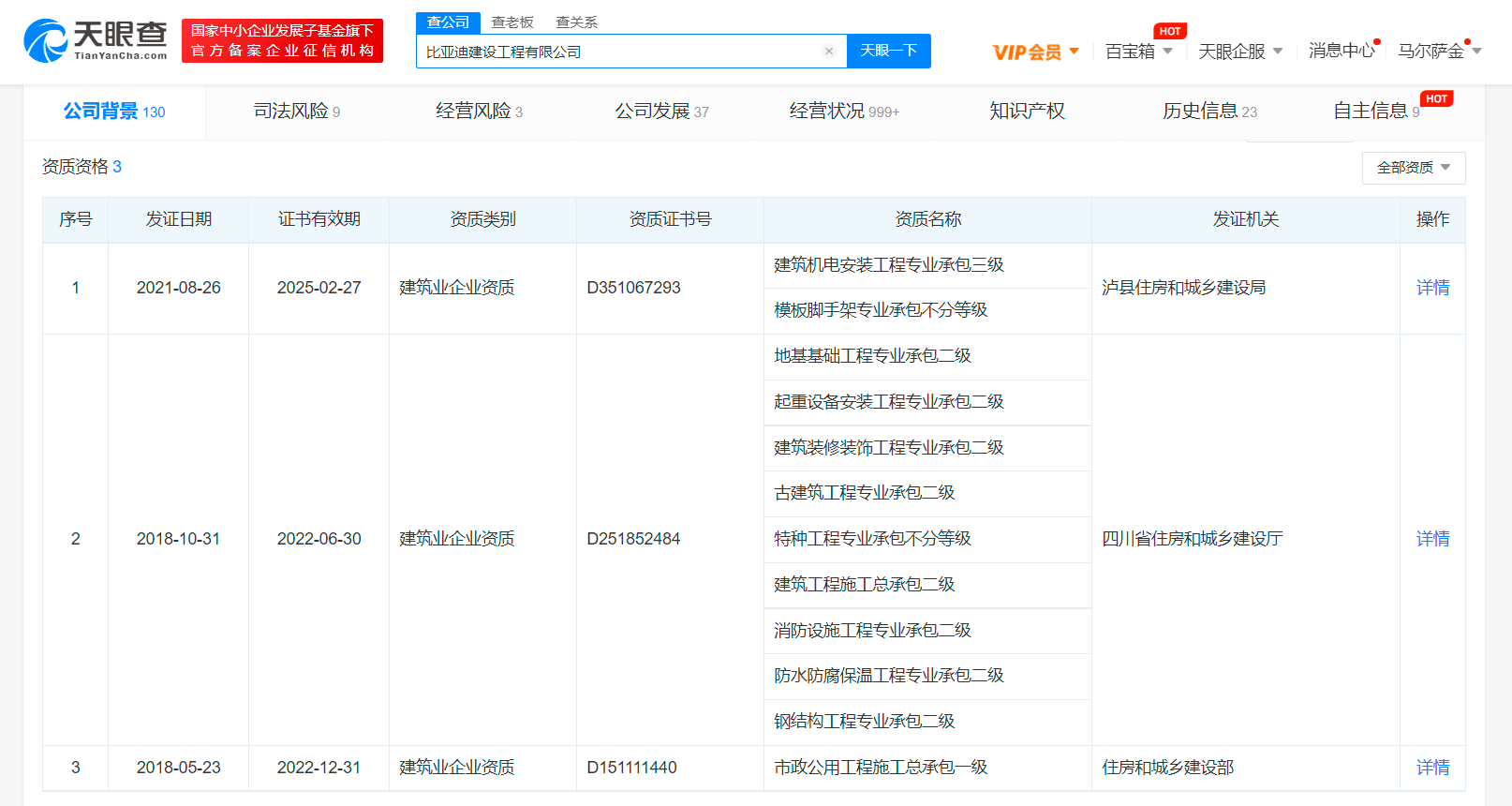
Task: Select the 经营风险 tab
Action: [480, 112]
